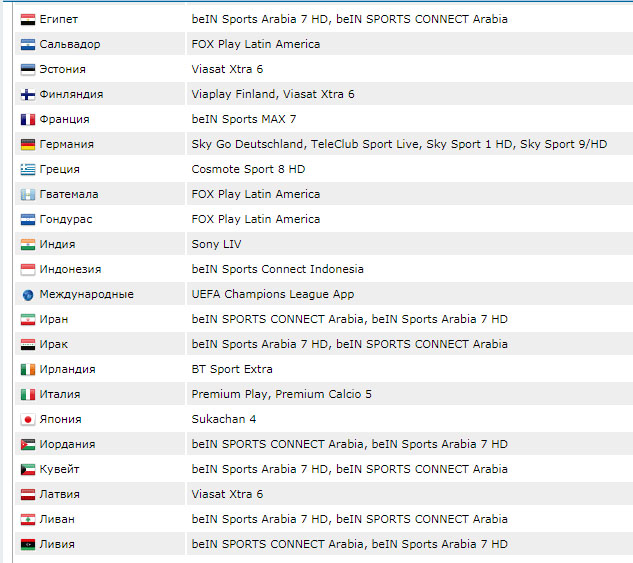
Task: Select the Индия country label
Action: 57,245
